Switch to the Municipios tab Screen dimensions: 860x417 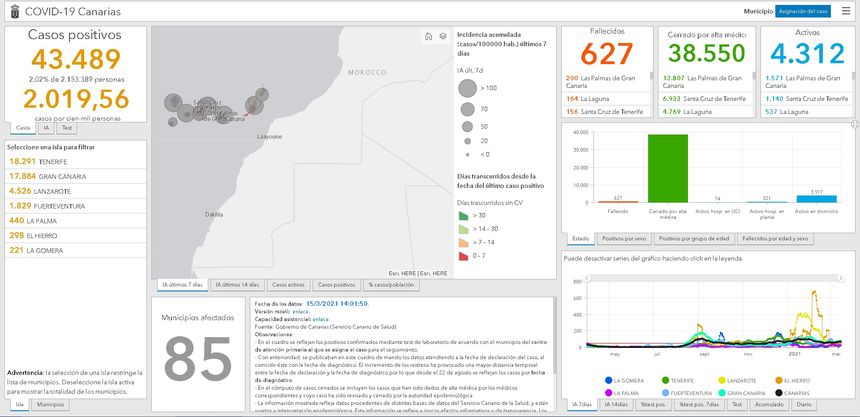click(51, 405)
